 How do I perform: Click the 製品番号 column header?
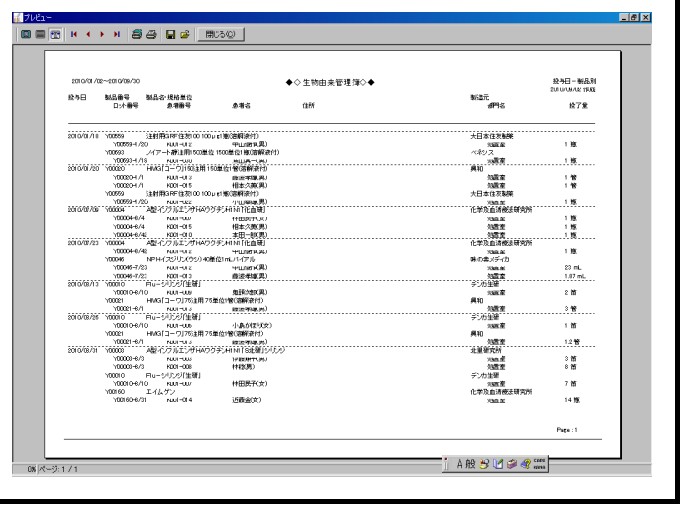117,97
